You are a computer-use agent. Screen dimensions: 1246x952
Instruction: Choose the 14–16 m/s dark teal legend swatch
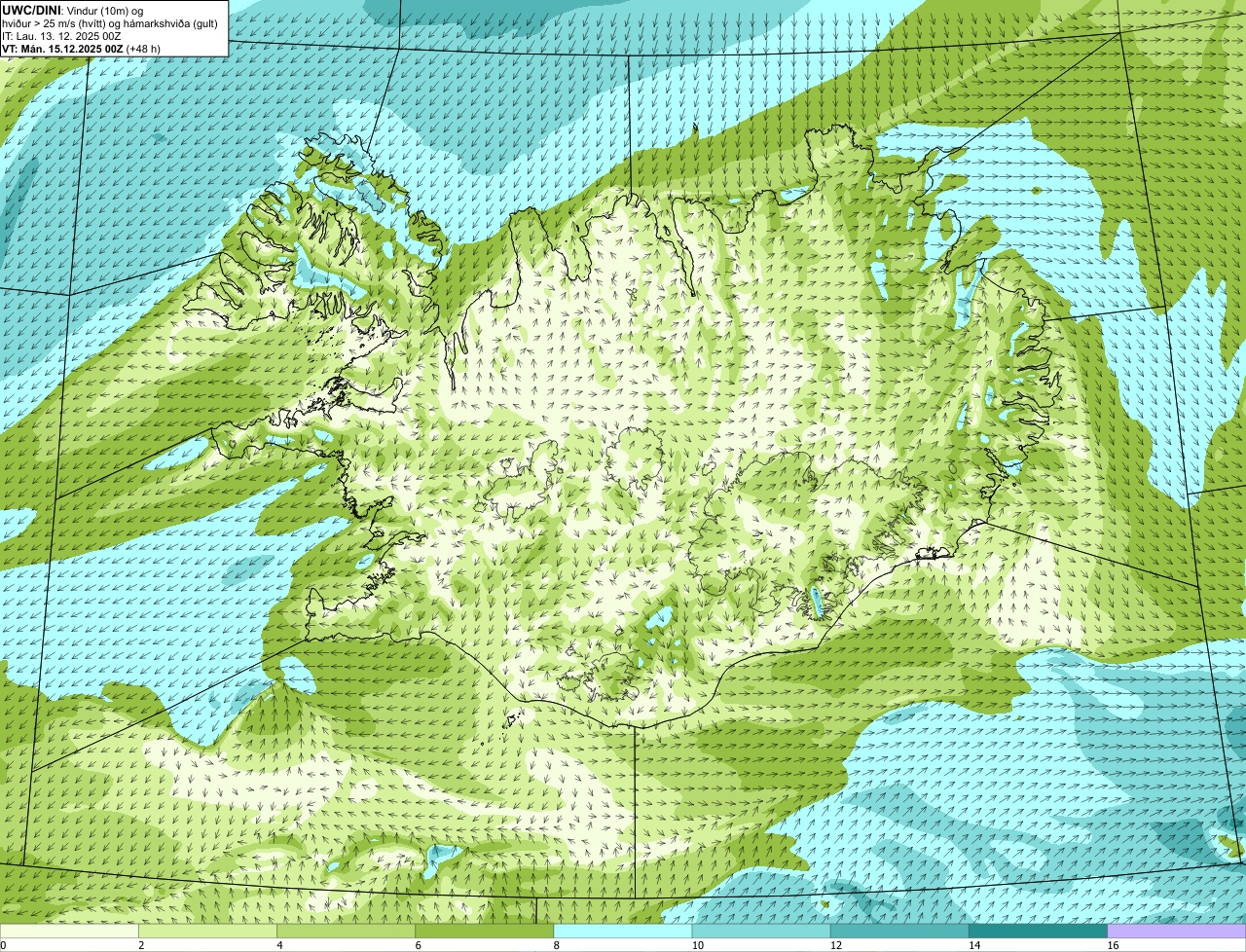[x=1038, y=932]
